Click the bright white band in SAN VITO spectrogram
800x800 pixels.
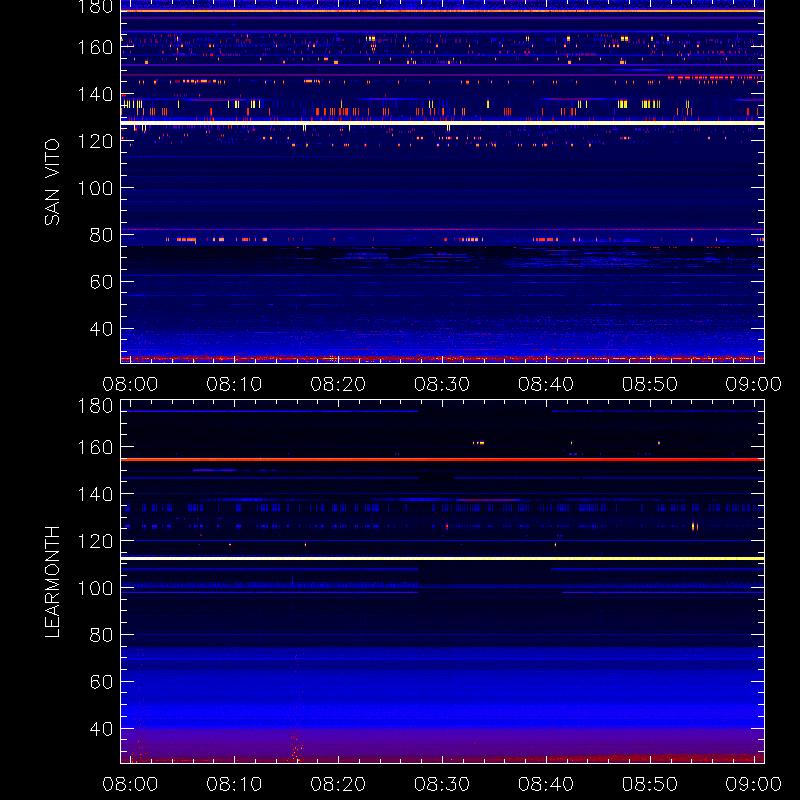[442, 123]
